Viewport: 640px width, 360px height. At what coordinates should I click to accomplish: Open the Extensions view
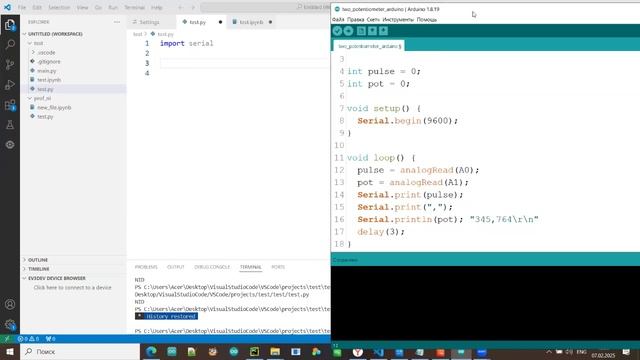10,105
